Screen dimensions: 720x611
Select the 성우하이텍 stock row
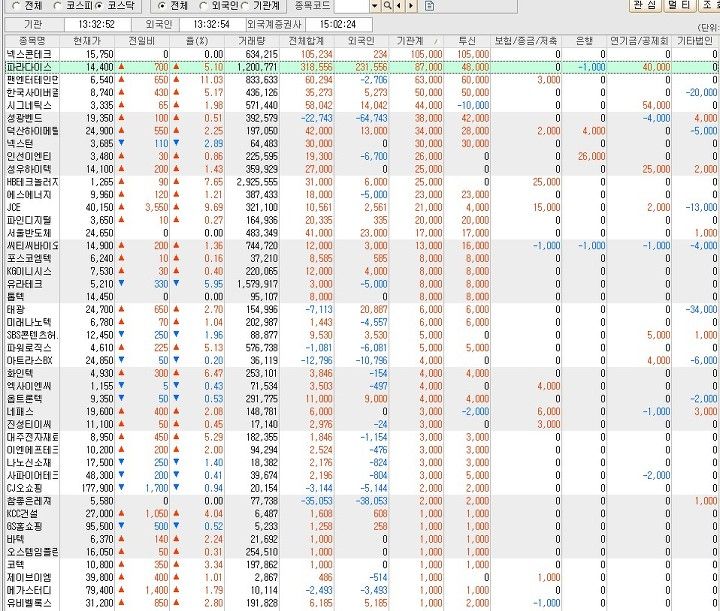click(x=362, y=169)
